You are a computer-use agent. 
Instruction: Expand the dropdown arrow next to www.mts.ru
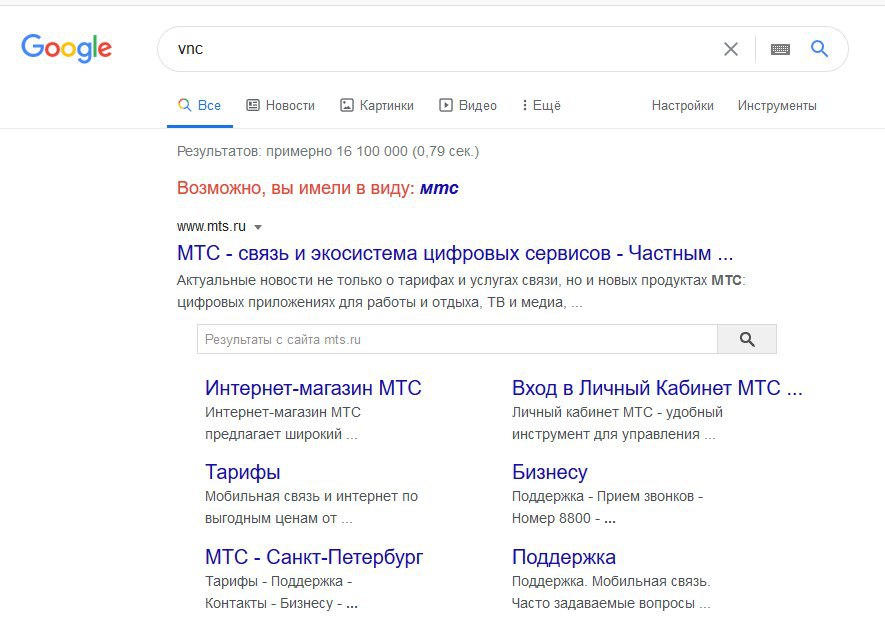pos(258,227)
